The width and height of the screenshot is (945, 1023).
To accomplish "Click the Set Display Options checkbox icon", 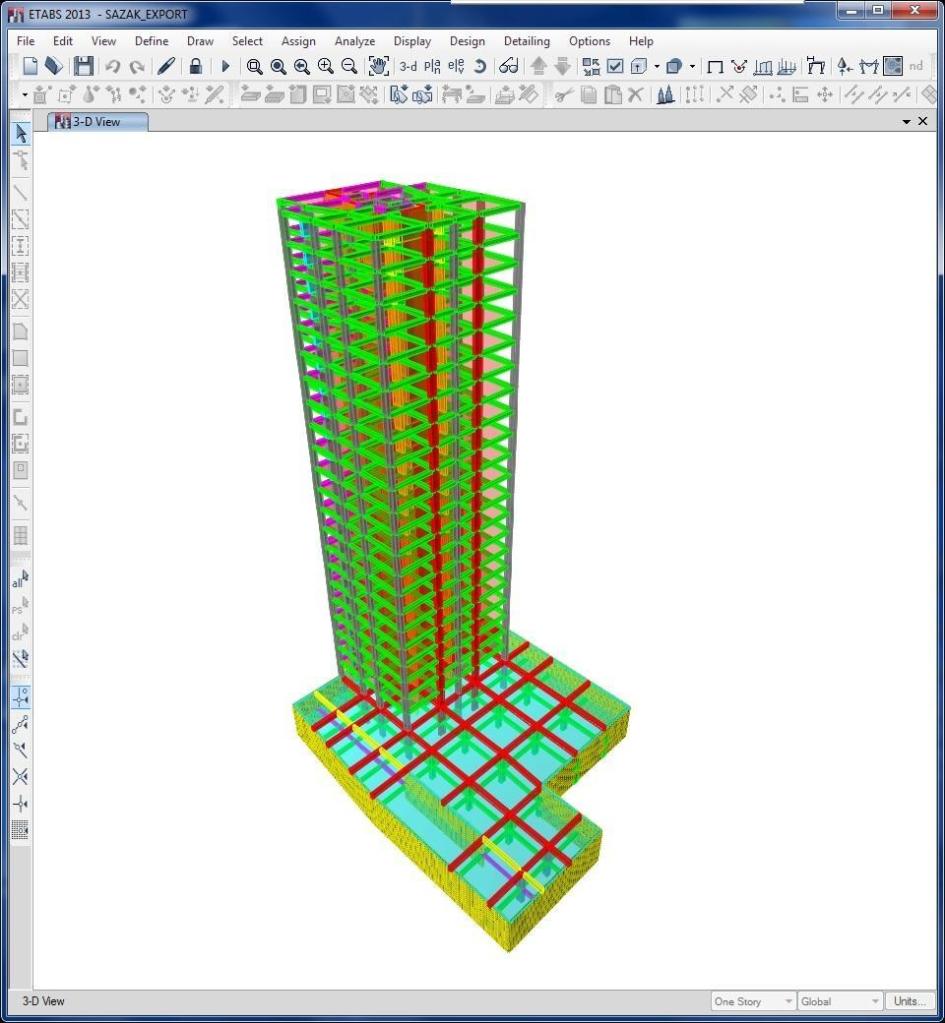I will (x=615, y=66).
